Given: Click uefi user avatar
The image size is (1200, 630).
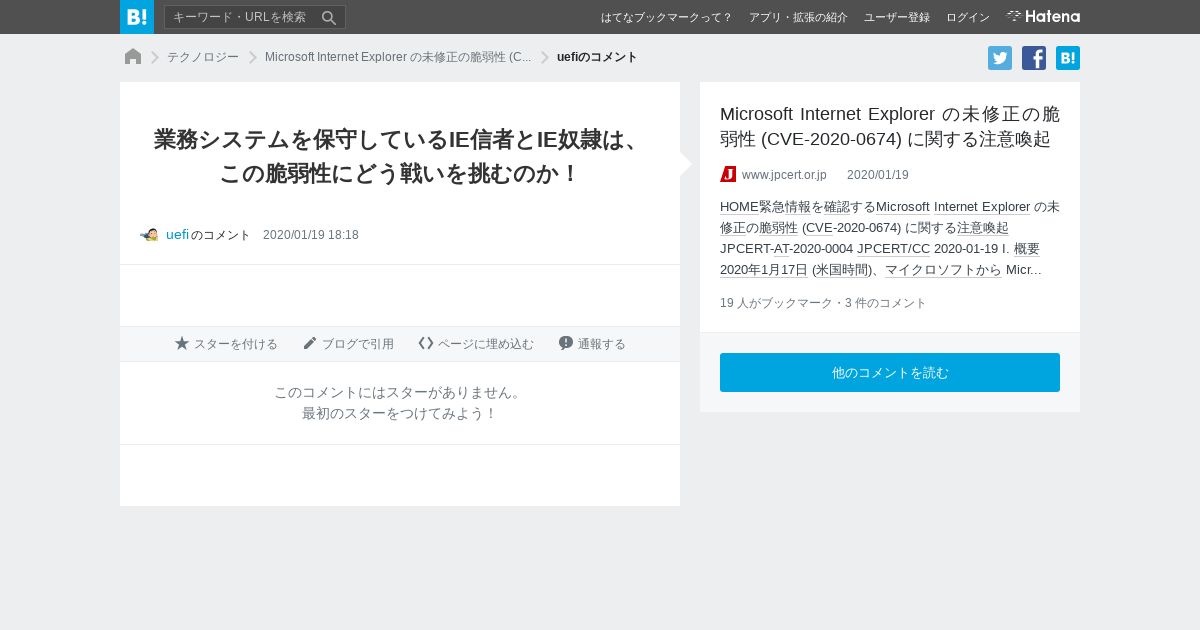Looking at the screenshot, I should pos(149,235).
